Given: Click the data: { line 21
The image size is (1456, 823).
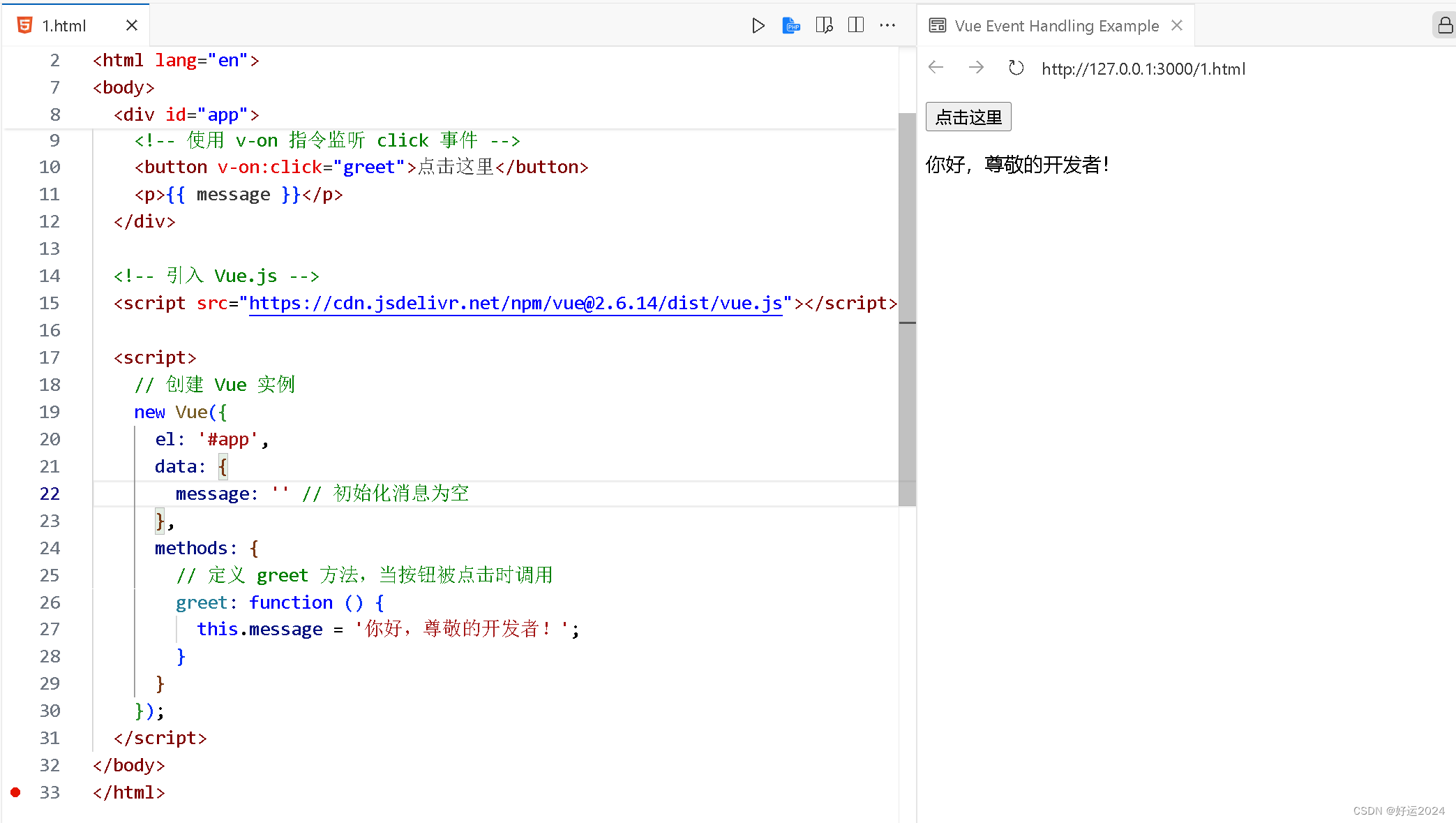Looking at the screenshot, I should [x=191, y=466].
